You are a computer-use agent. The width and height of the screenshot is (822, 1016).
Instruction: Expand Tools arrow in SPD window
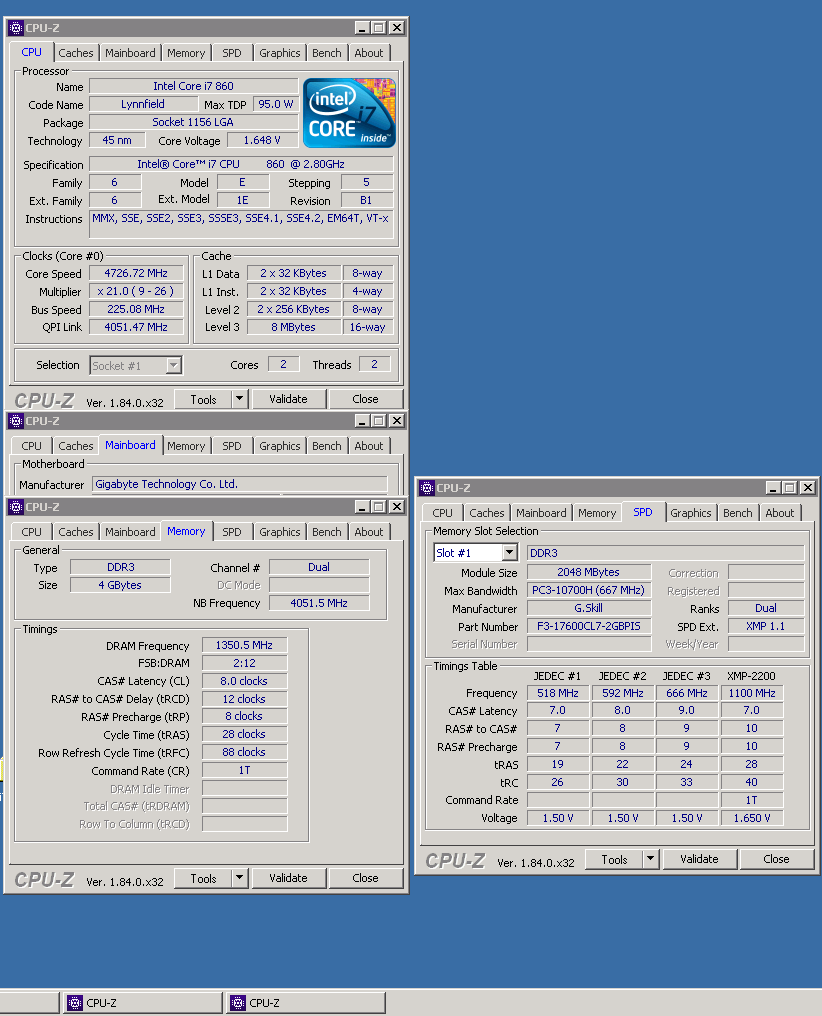click(x=650, y=859)
